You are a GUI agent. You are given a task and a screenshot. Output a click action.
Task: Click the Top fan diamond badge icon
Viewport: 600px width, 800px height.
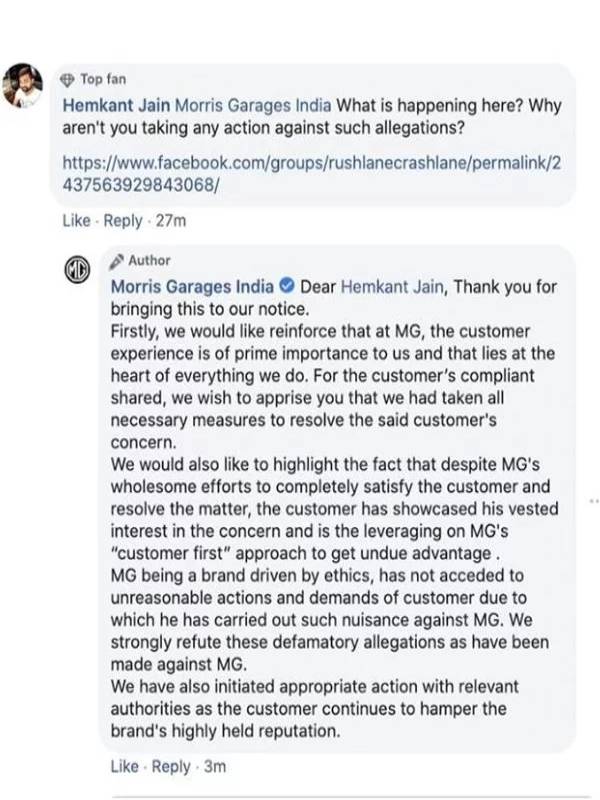pos(67,80)
